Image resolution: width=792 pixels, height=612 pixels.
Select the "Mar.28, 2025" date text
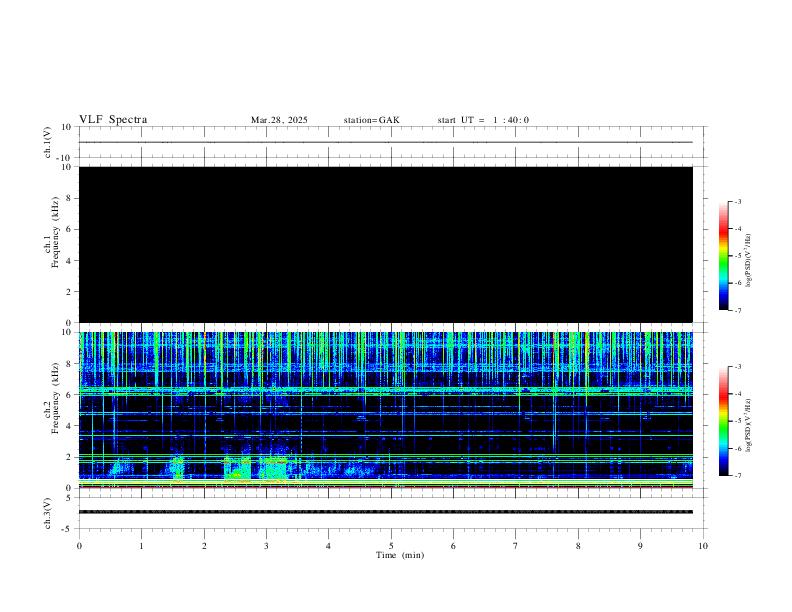[279, 120]
